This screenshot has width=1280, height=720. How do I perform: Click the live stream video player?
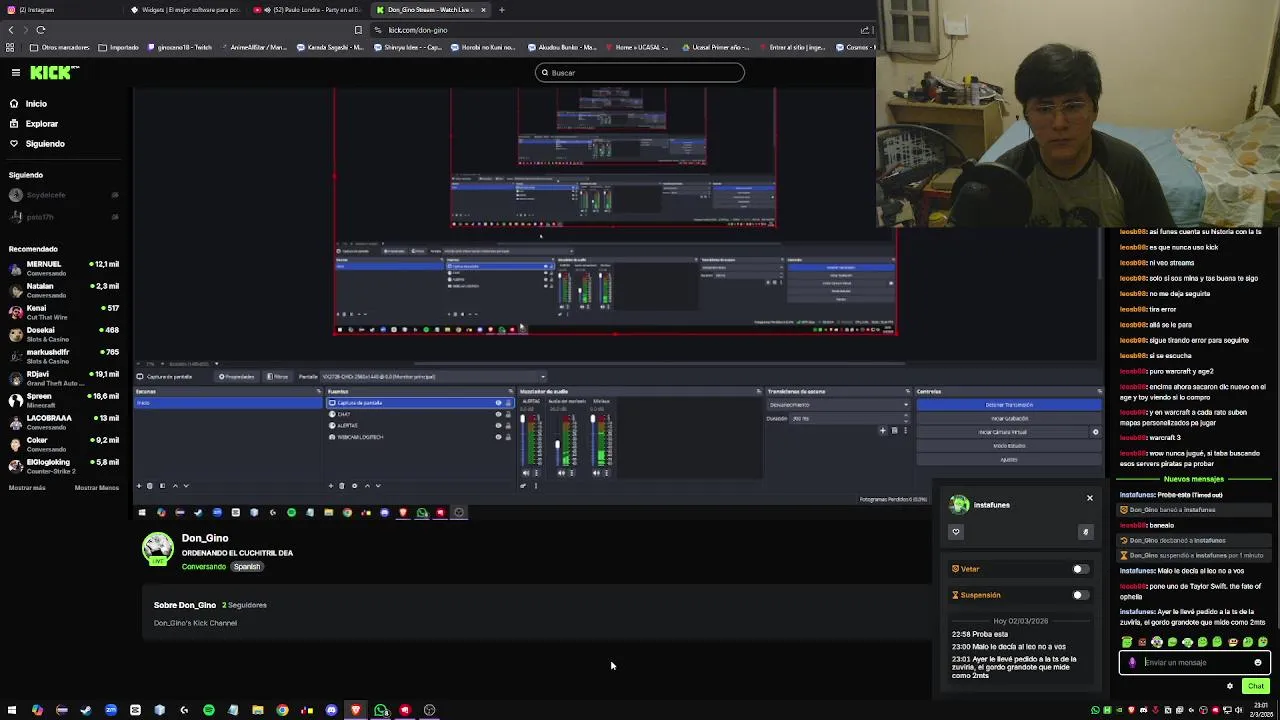click(618, 306)
